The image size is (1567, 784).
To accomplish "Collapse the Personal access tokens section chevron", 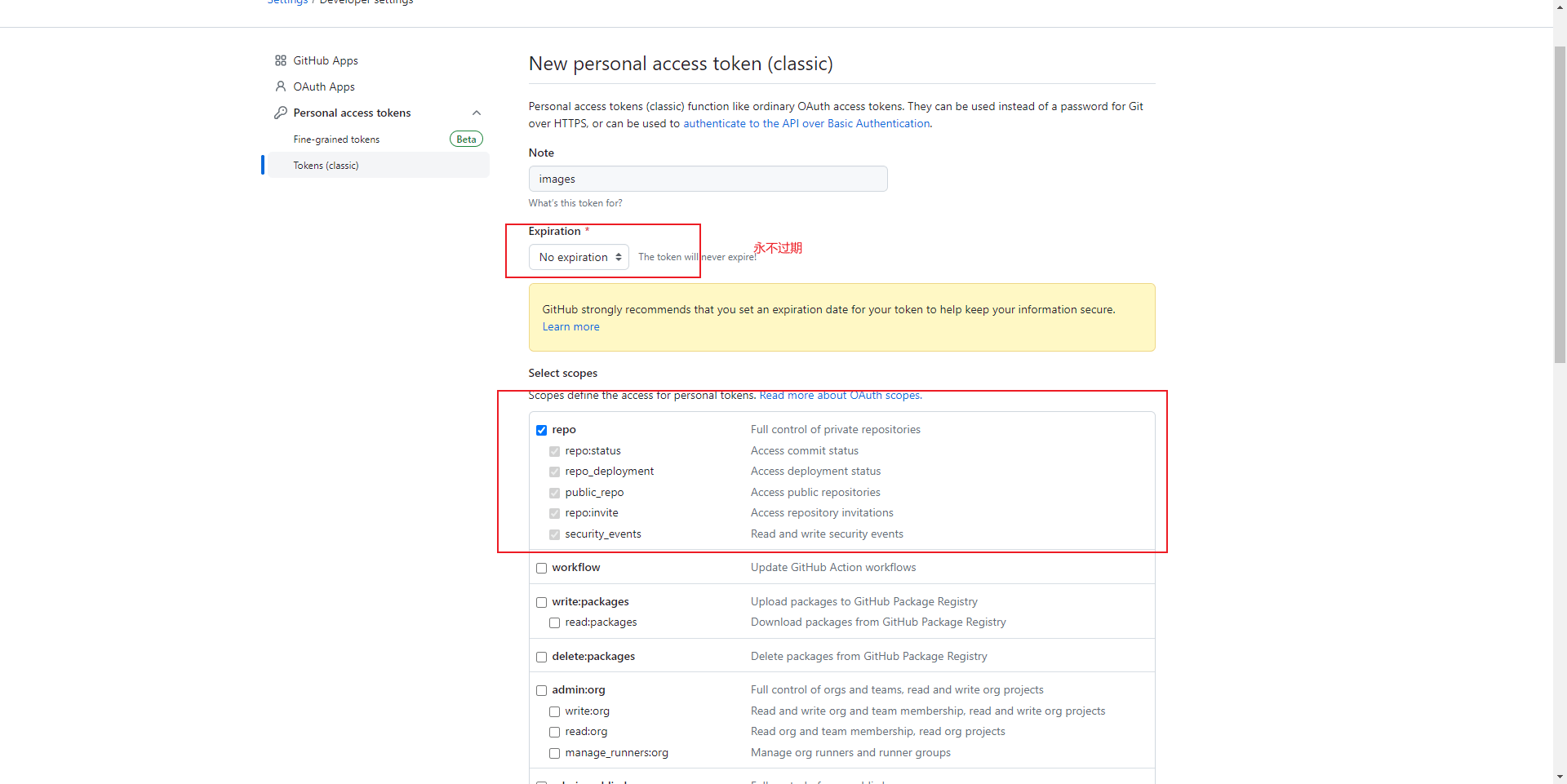I will [477, 113].
